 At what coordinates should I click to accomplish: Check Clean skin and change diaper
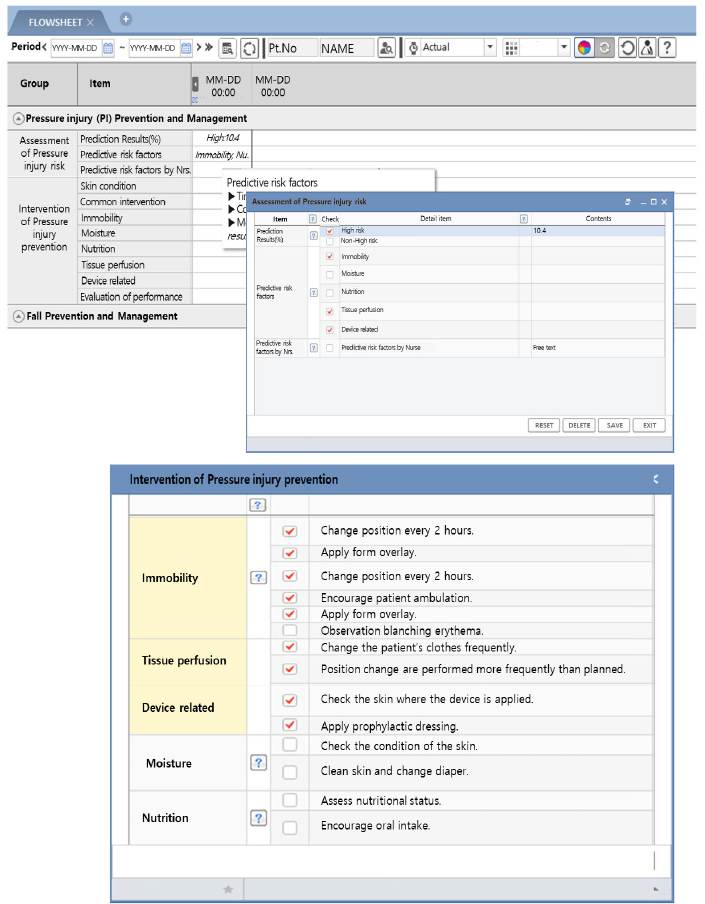pyautogui.click(x=290, y=772)
